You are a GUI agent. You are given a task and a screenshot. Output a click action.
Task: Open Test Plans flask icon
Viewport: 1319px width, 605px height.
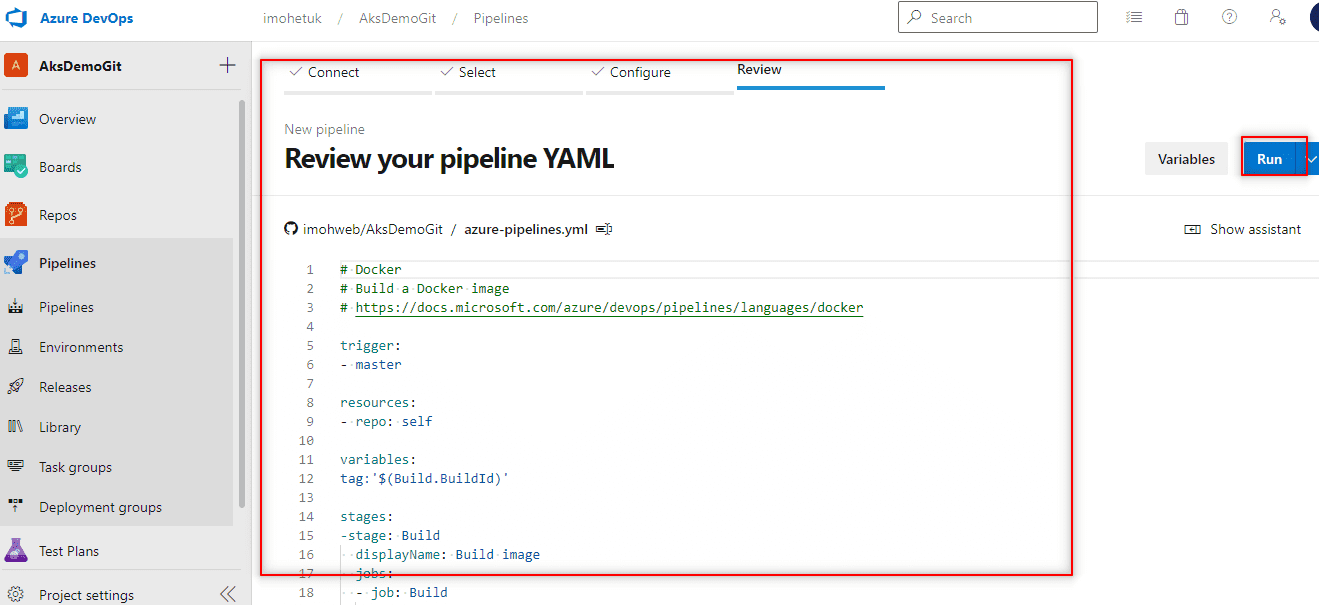15,551
